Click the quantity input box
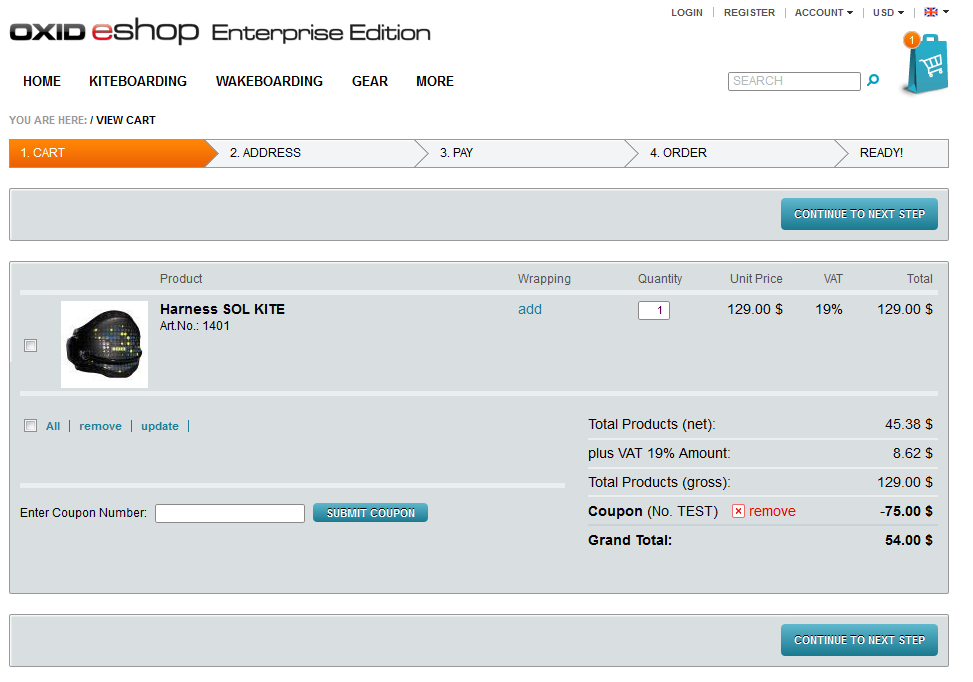973x682 pixels. point(654,310)
